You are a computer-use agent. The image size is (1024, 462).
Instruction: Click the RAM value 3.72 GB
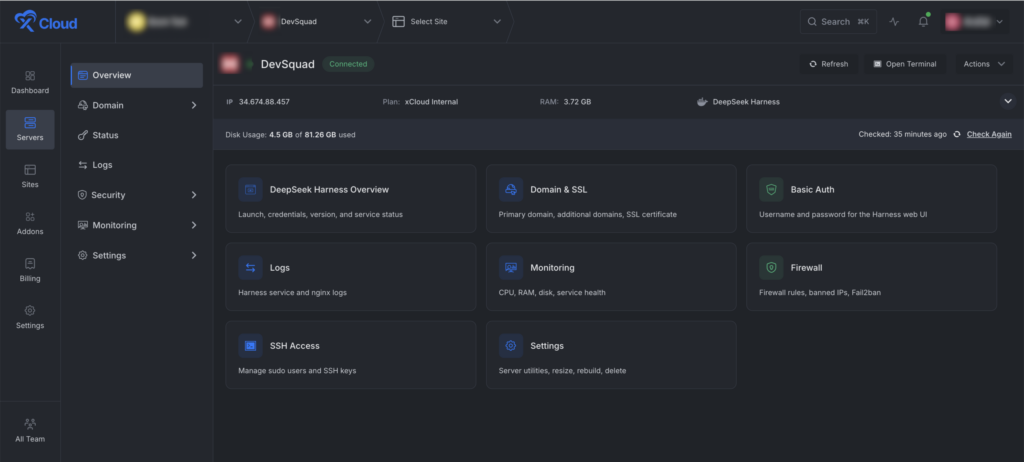point(577,102)
